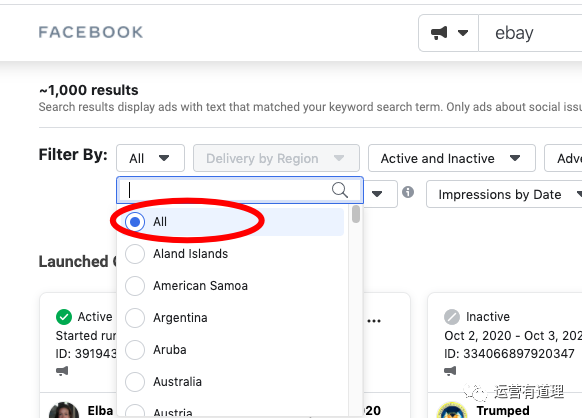Screen dimensions: 582x418
Task: Click the country list scrollbar thumb
Action: click(x=356, y=214)
